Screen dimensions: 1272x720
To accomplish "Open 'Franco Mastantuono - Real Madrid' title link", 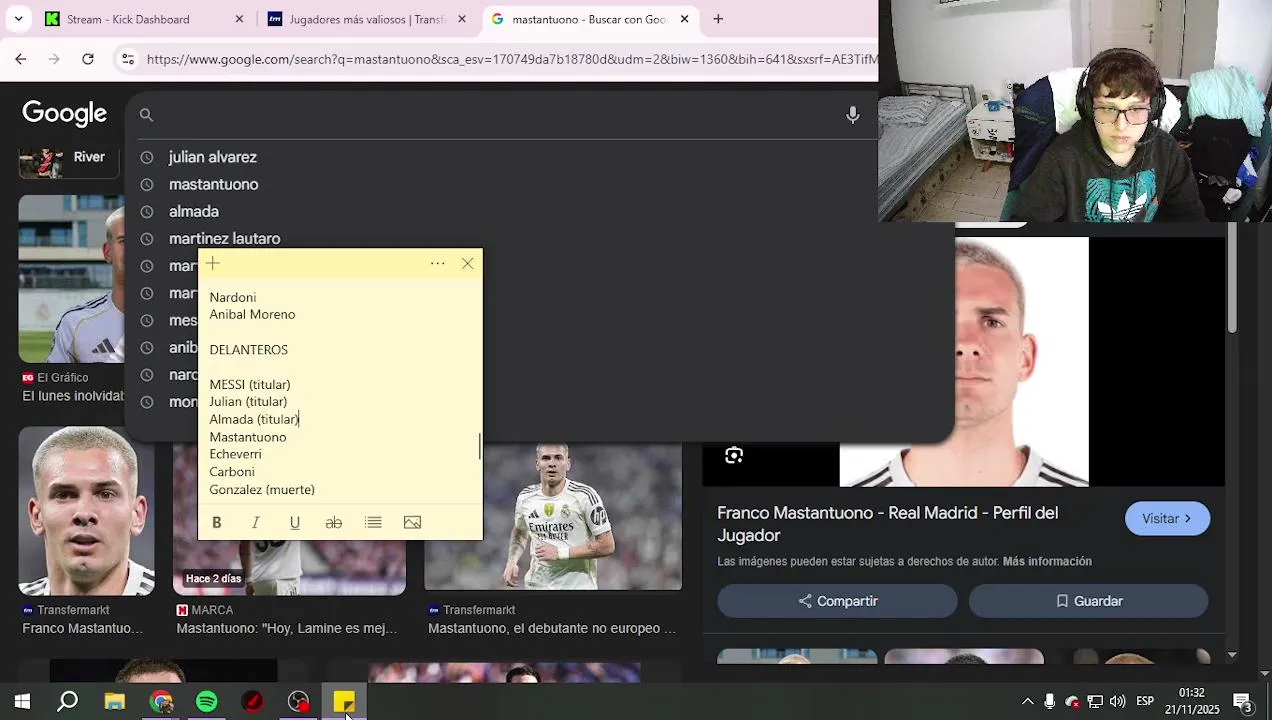I will click(x=887, y=524).
